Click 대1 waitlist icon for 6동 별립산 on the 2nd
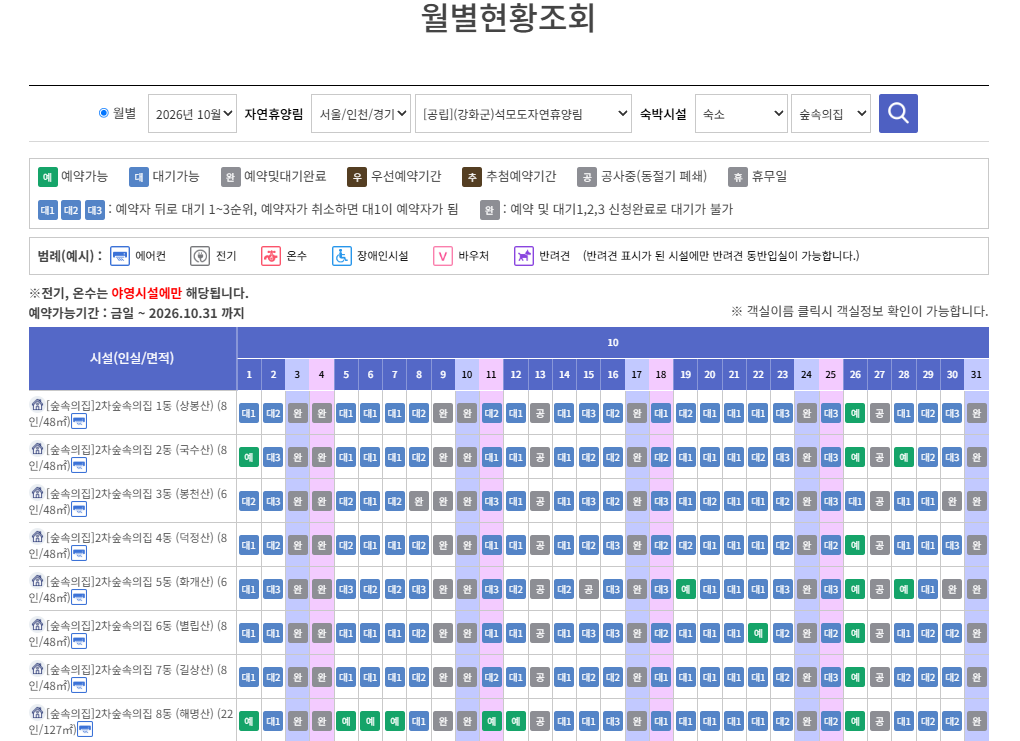Viewport: 1020px width, 741px height. [x=273, y=633]
